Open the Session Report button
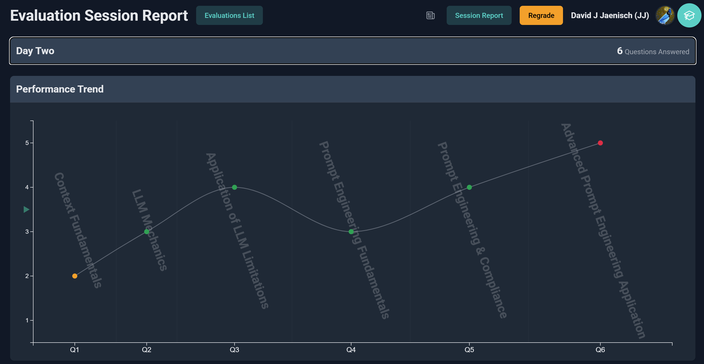 479,15
